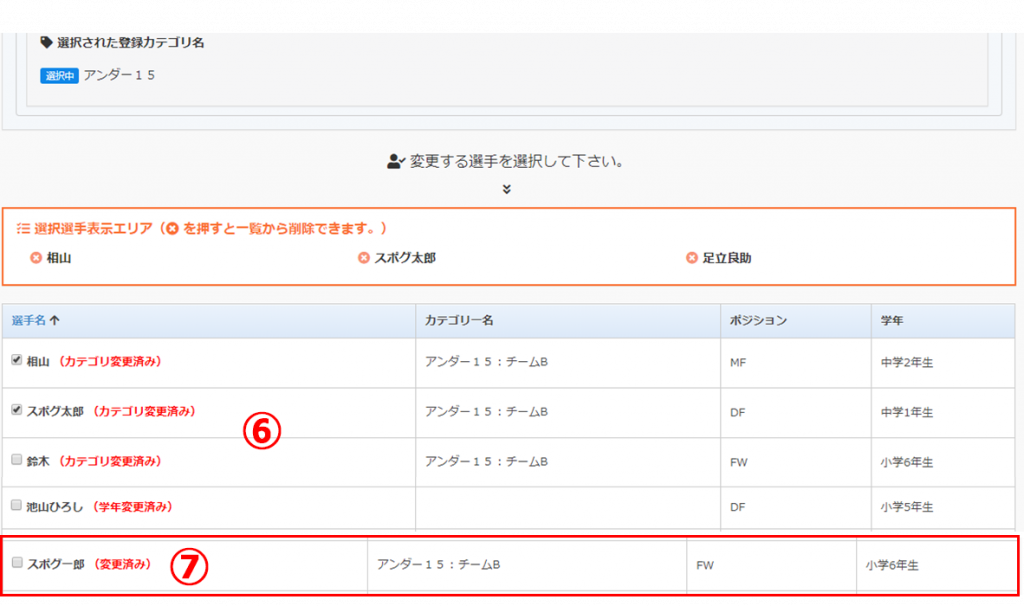The image size is (1024, 606).
Task: Sort by 選手名 using the arrow
Action: pyautogui.click(x=54, y=321)
